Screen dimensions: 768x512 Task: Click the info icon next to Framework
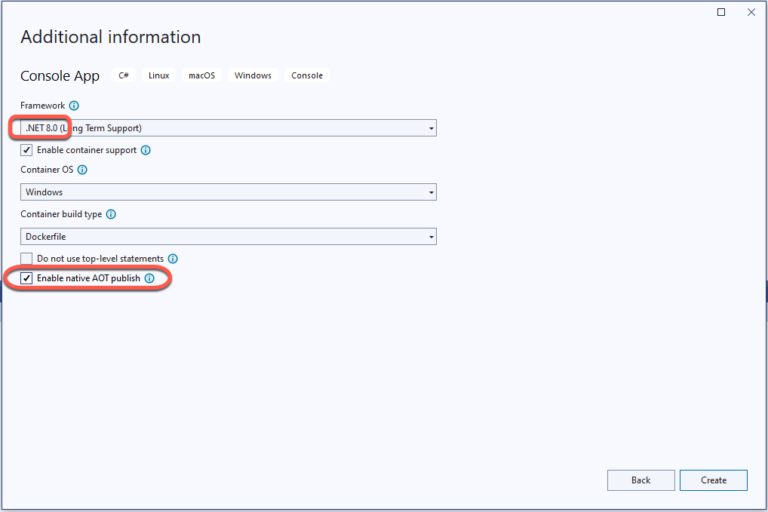click(74, 106)
